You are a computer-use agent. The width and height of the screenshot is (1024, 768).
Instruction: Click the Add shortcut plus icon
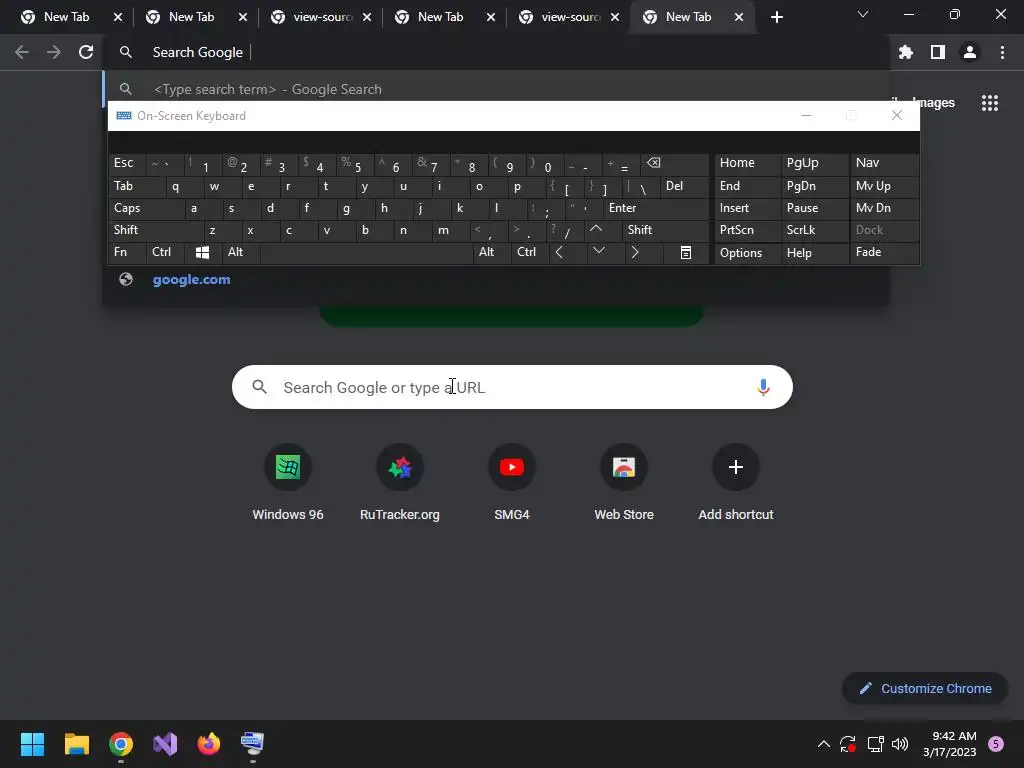[x=735, y=467]
